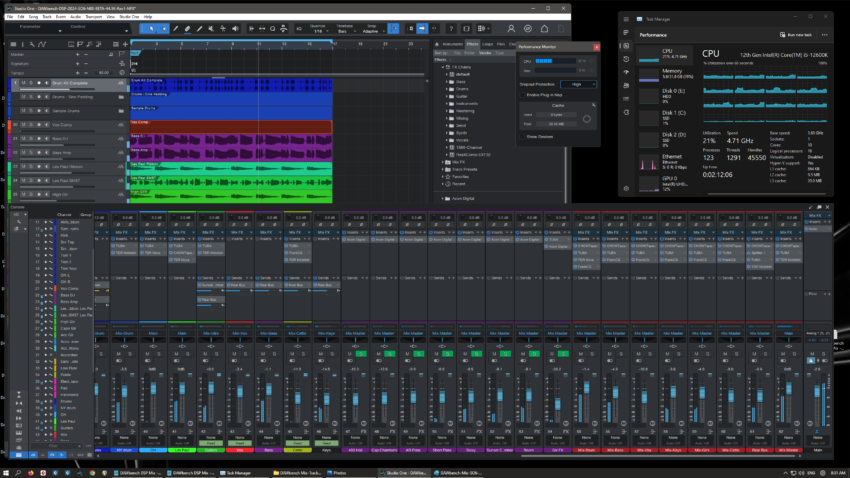Open Task Manager Services sidebar icon
This screenshot has height=478, width=850.
[626, 112]
